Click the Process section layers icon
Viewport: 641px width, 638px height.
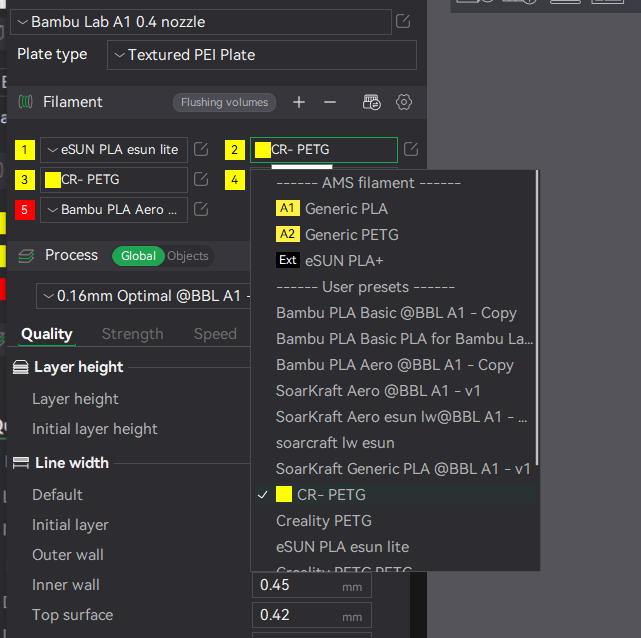pos(26,256)
